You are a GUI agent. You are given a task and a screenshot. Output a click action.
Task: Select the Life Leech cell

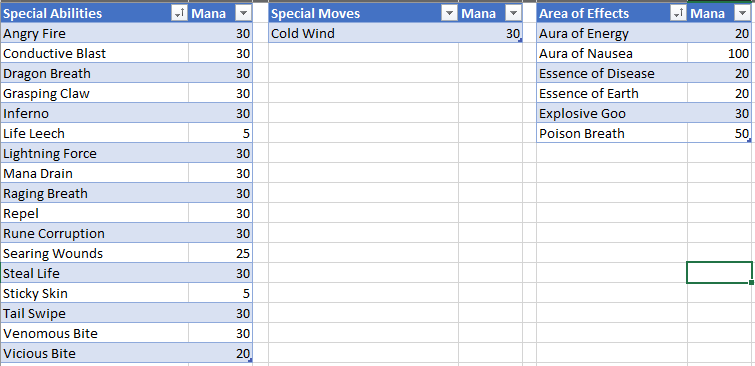coord(94,133)
